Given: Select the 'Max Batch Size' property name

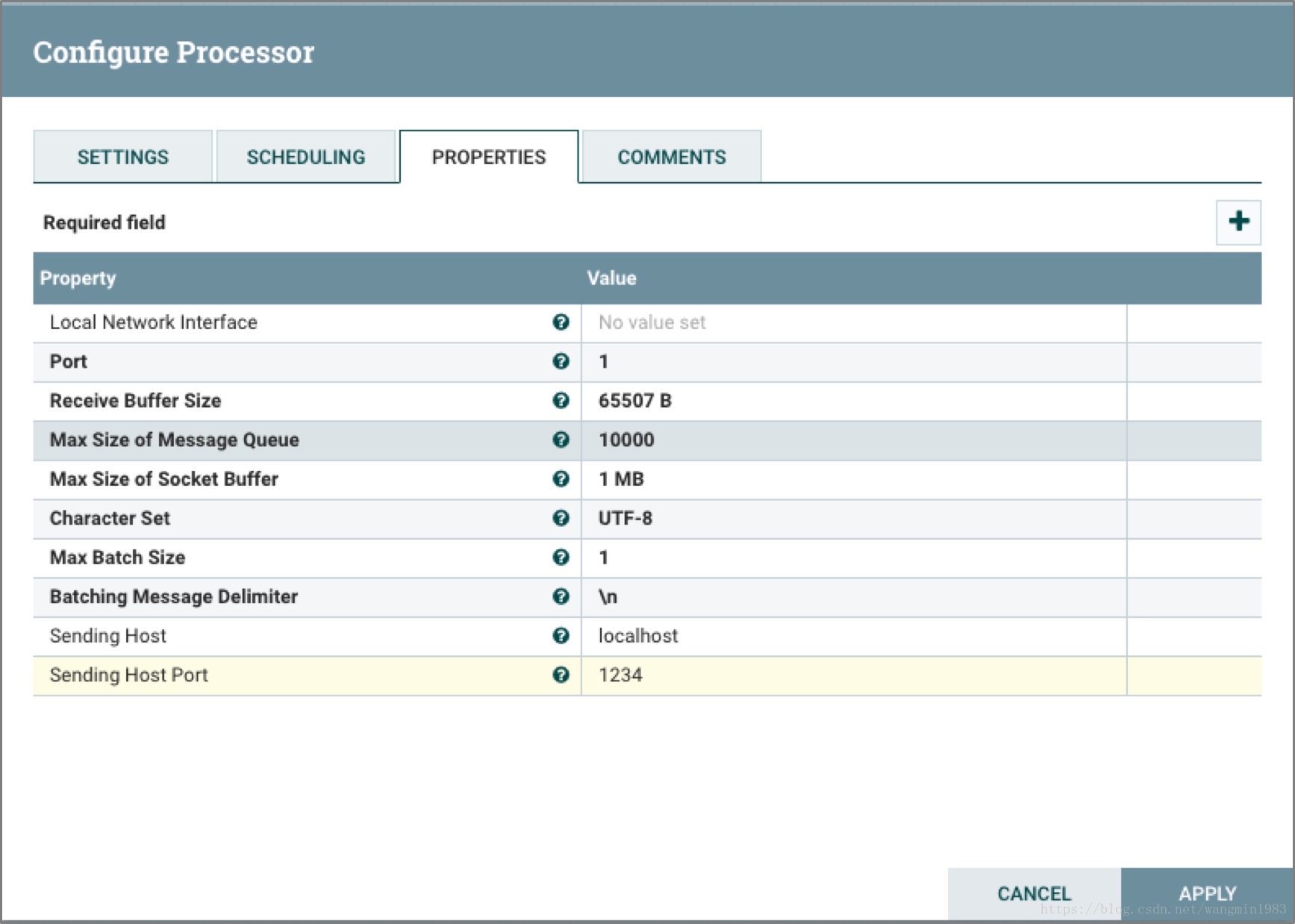Looking at the screenshot, I should (x=117, y=558).
